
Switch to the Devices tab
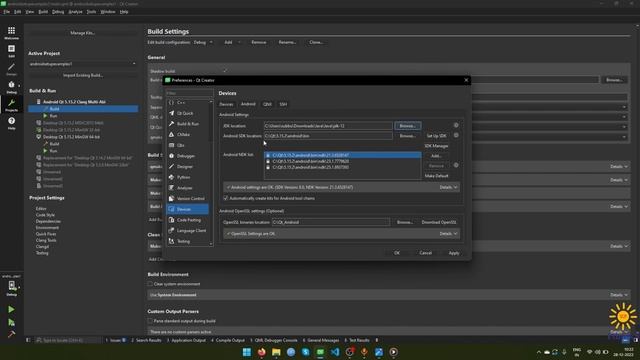coord(226,104)
